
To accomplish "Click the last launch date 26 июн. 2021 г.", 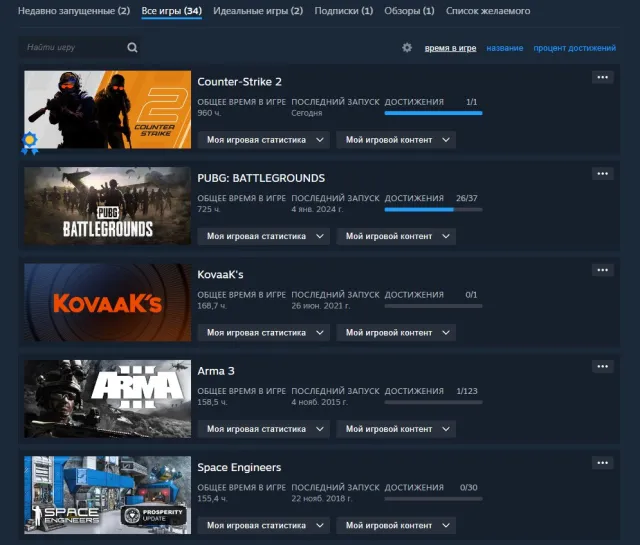I will [320, 306].
